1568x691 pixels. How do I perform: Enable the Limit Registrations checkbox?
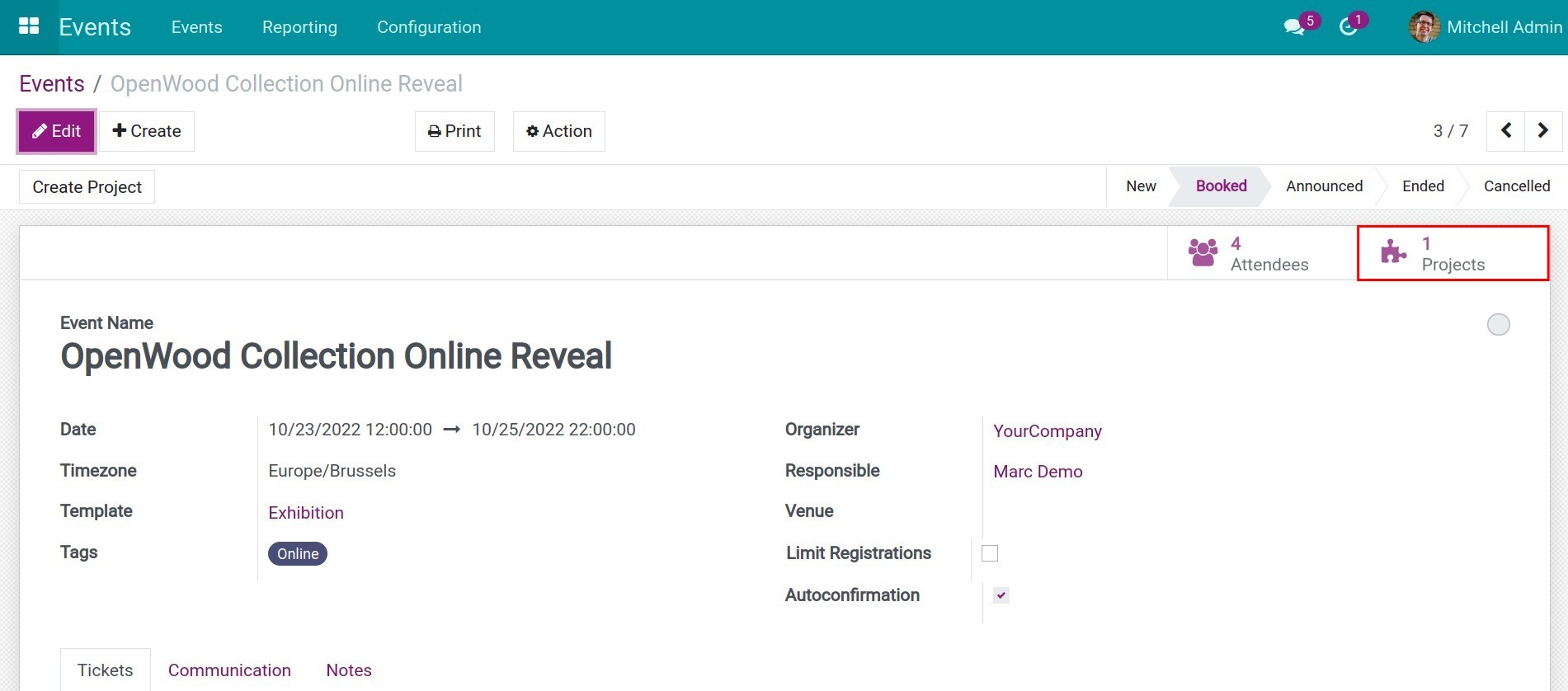click(x=990, y=553)
